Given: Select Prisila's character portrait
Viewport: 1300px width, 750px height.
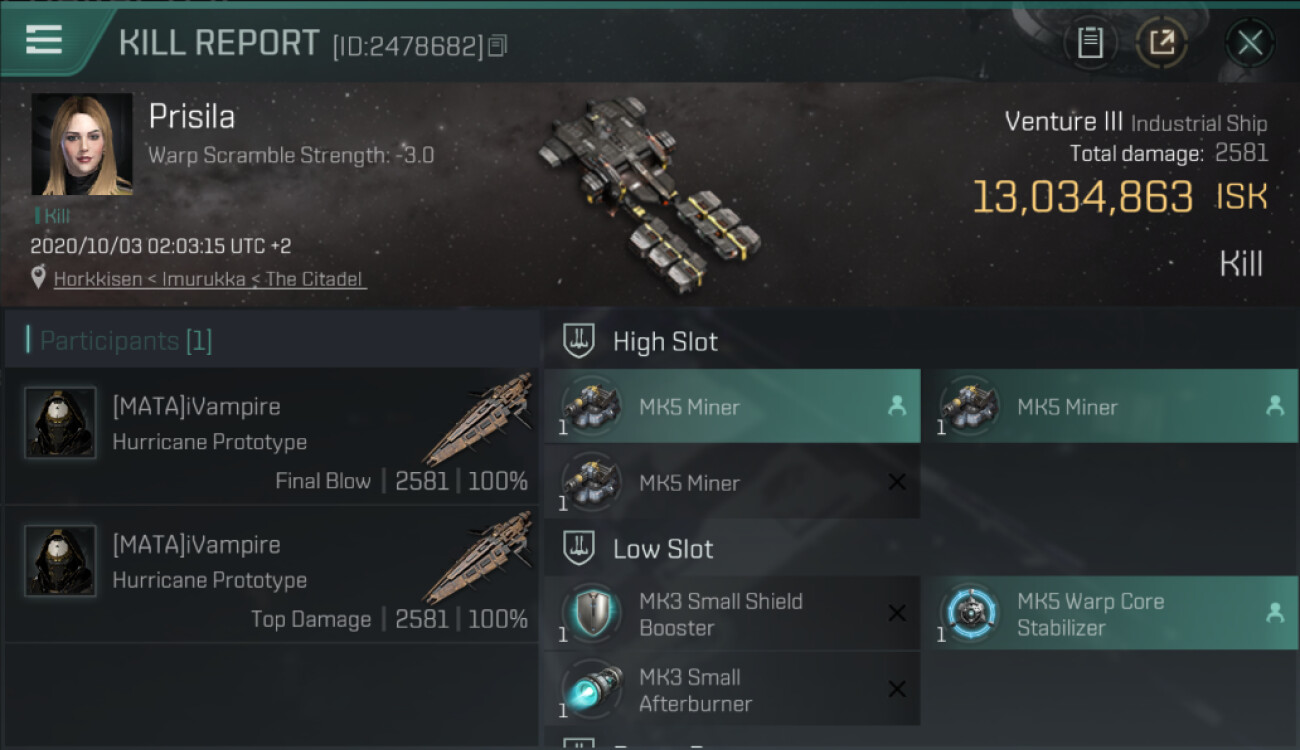Looking at the screenshot, I should tap(82, 144).
